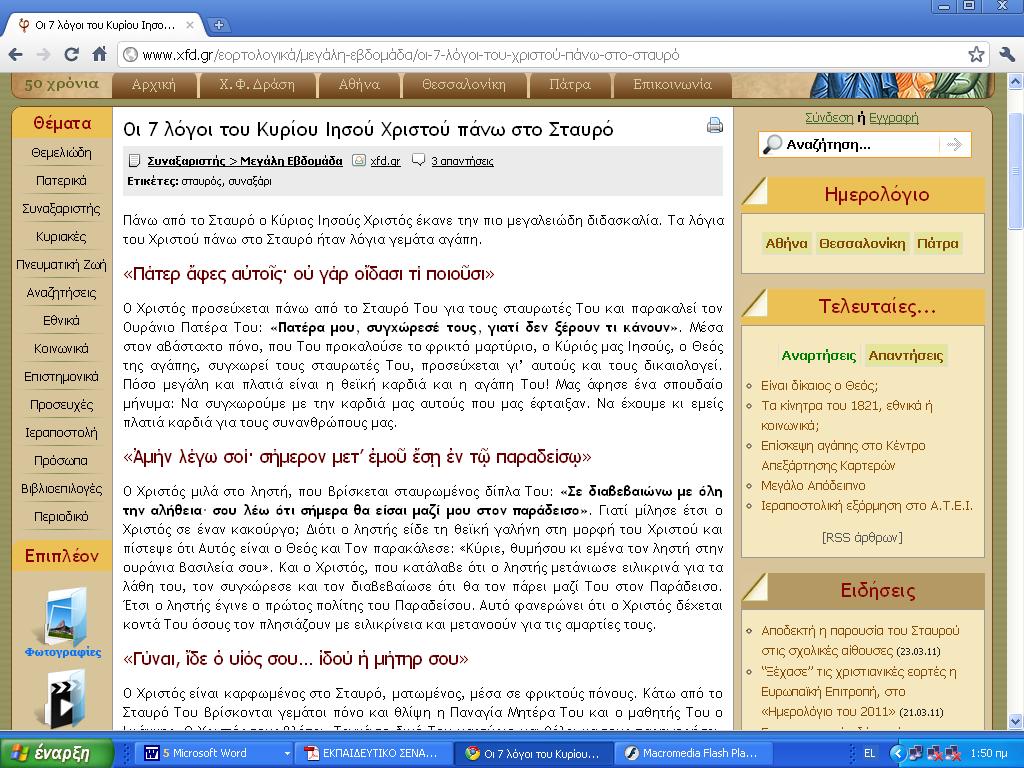This screenshot has width=1024, height=768.
Task: Expand hidden tray icons chevron
Action: point(897,753)
